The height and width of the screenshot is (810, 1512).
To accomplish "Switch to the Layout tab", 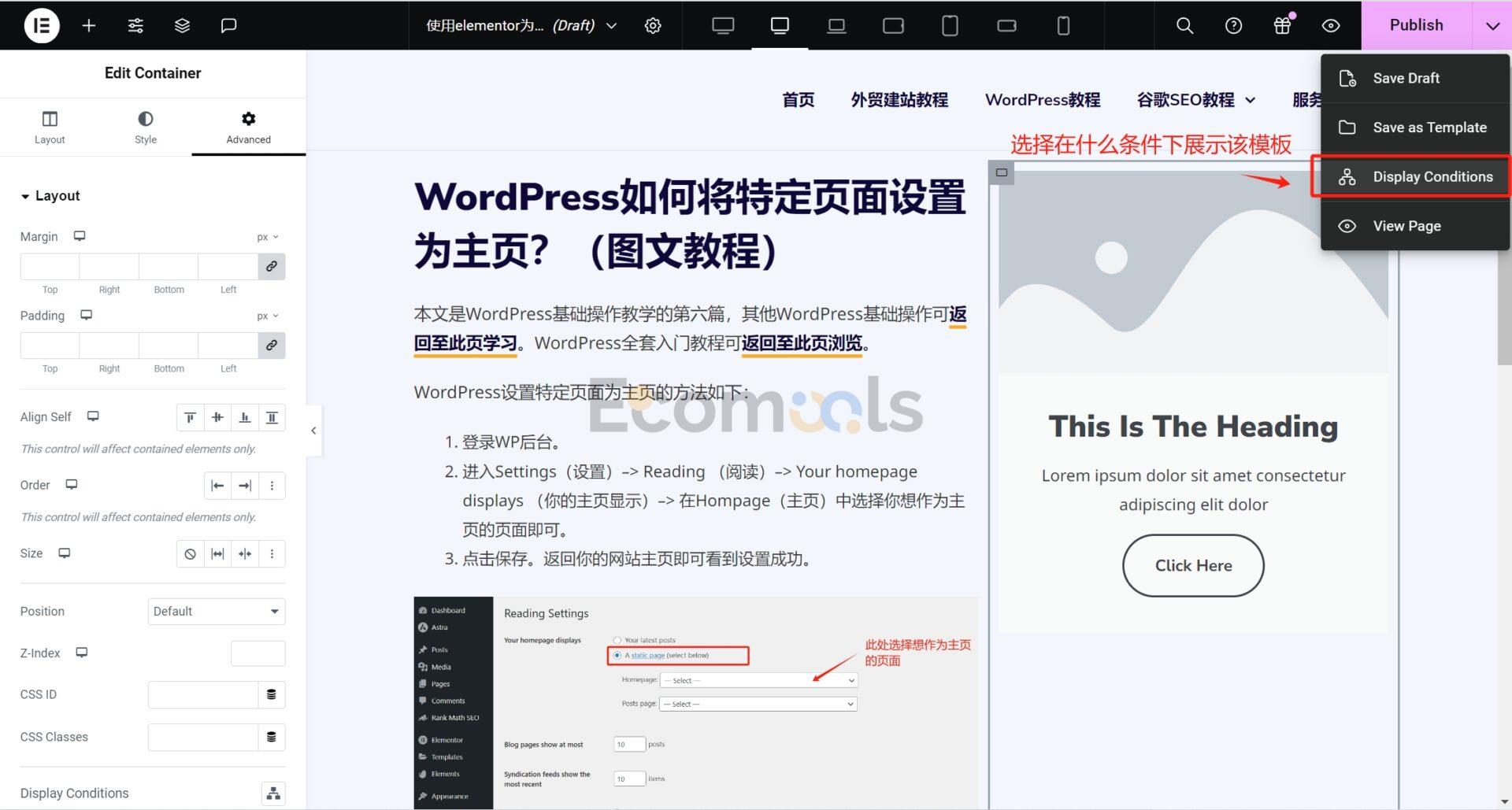I will [50, 128].
